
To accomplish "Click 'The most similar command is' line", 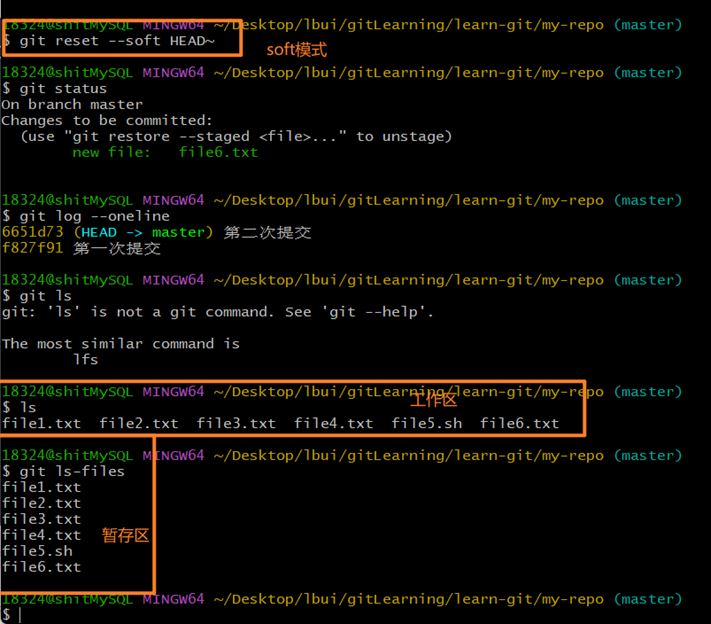I will tap(121, 344).
